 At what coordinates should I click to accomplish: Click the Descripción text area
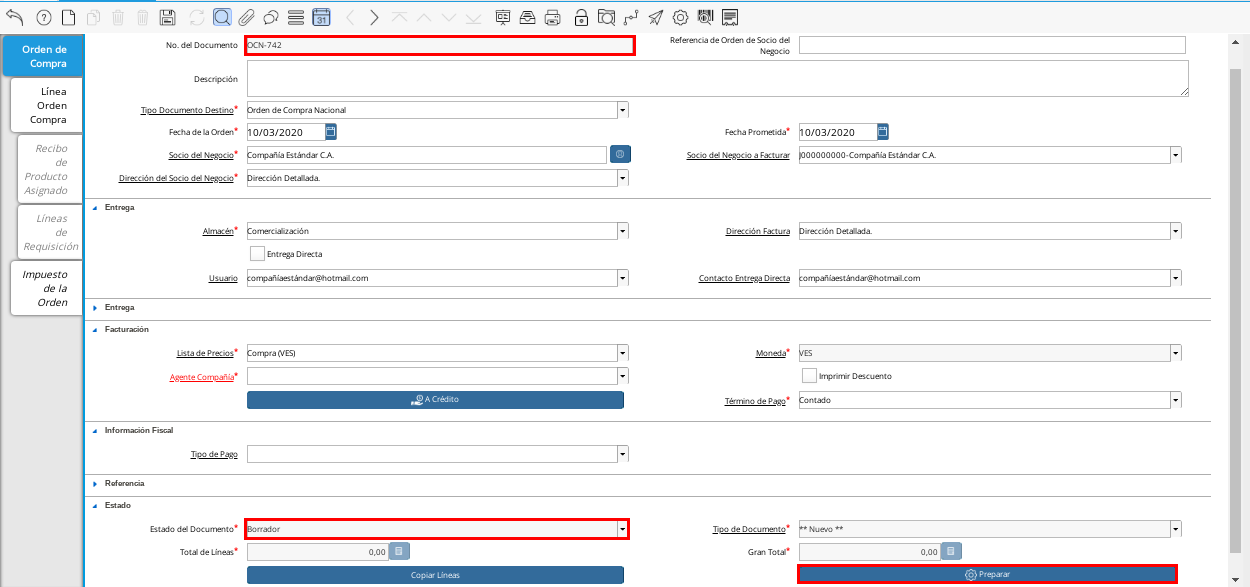coord(717,78)
